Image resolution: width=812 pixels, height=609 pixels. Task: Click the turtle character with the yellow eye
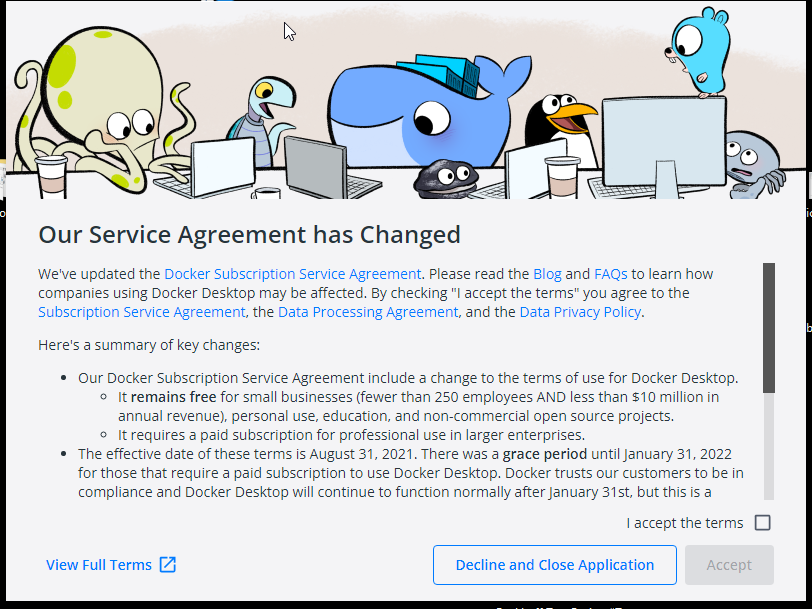[x=263, y=119]
